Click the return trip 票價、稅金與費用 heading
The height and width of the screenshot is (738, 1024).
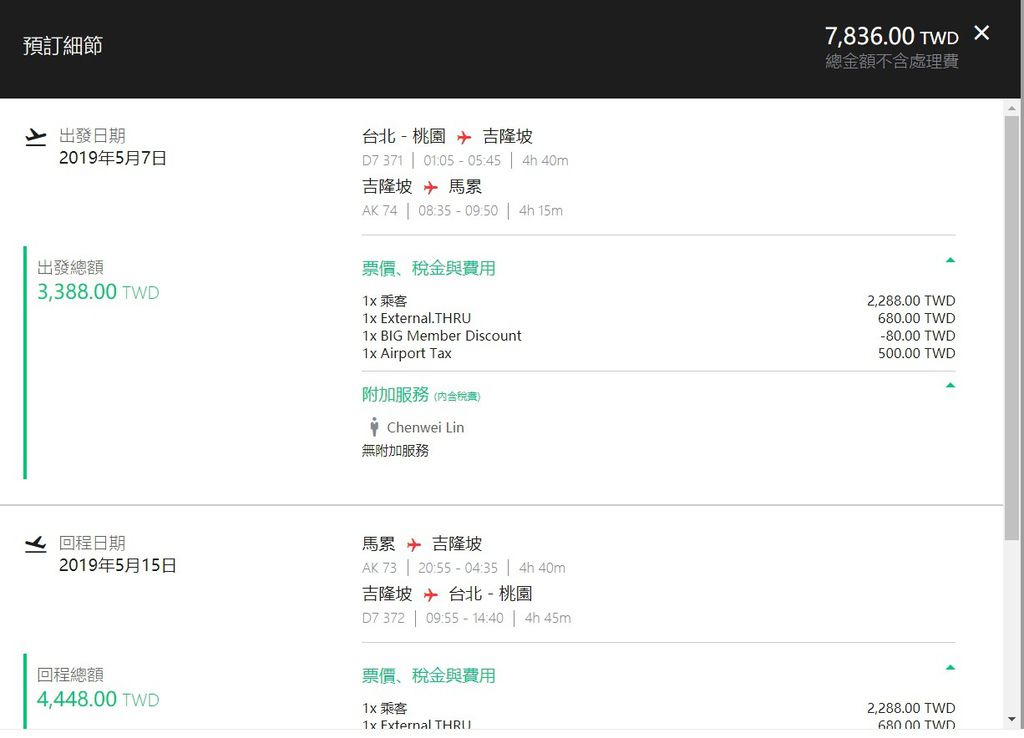coord(428,675)
